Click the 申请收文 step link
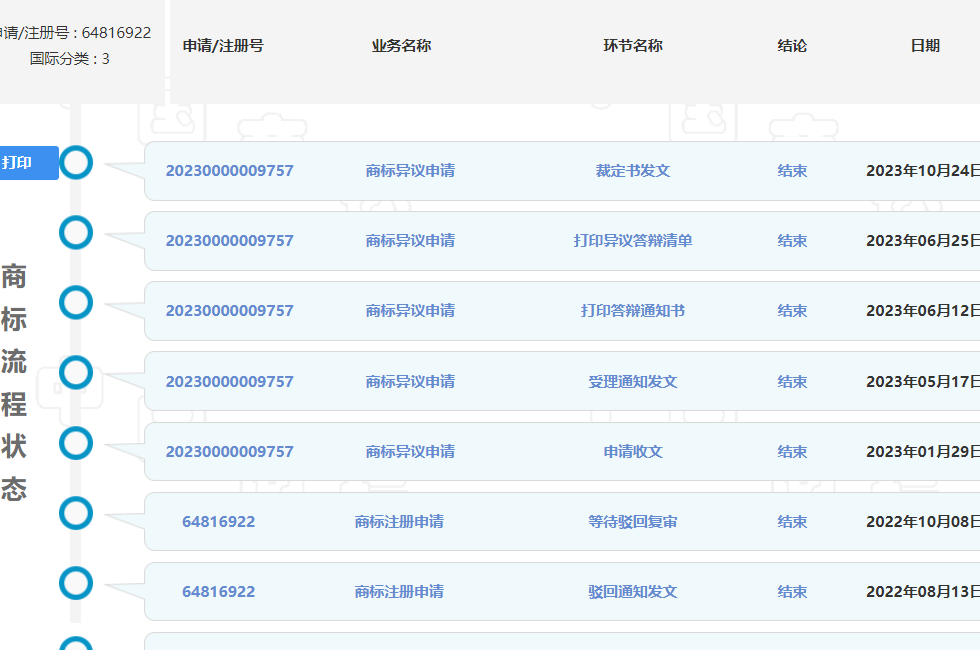Screen dimensions: 980x650 (x=632, y=452)
